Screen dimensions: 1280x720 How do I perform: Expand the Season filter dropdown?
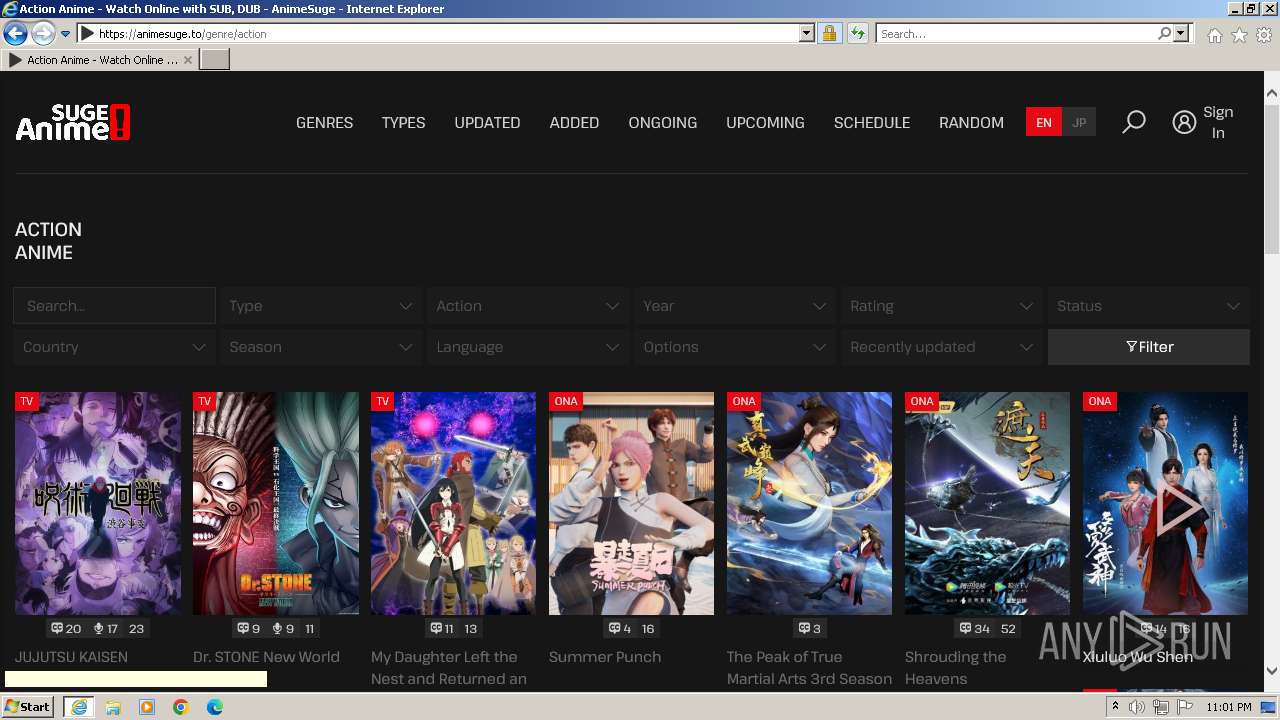[x=320, y=347]
